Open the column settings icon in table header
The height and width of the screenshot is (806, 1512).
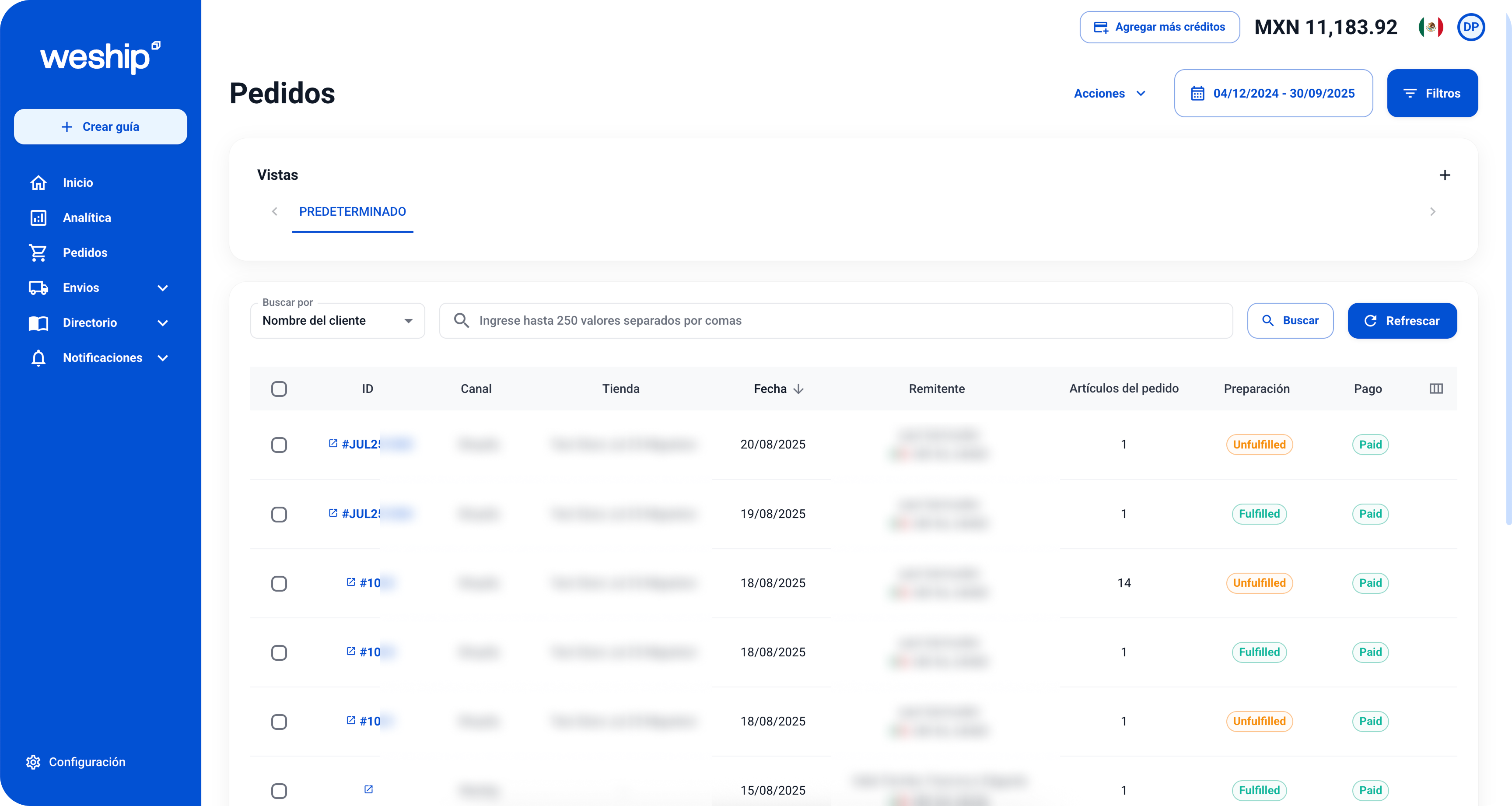pos(1436,389)
